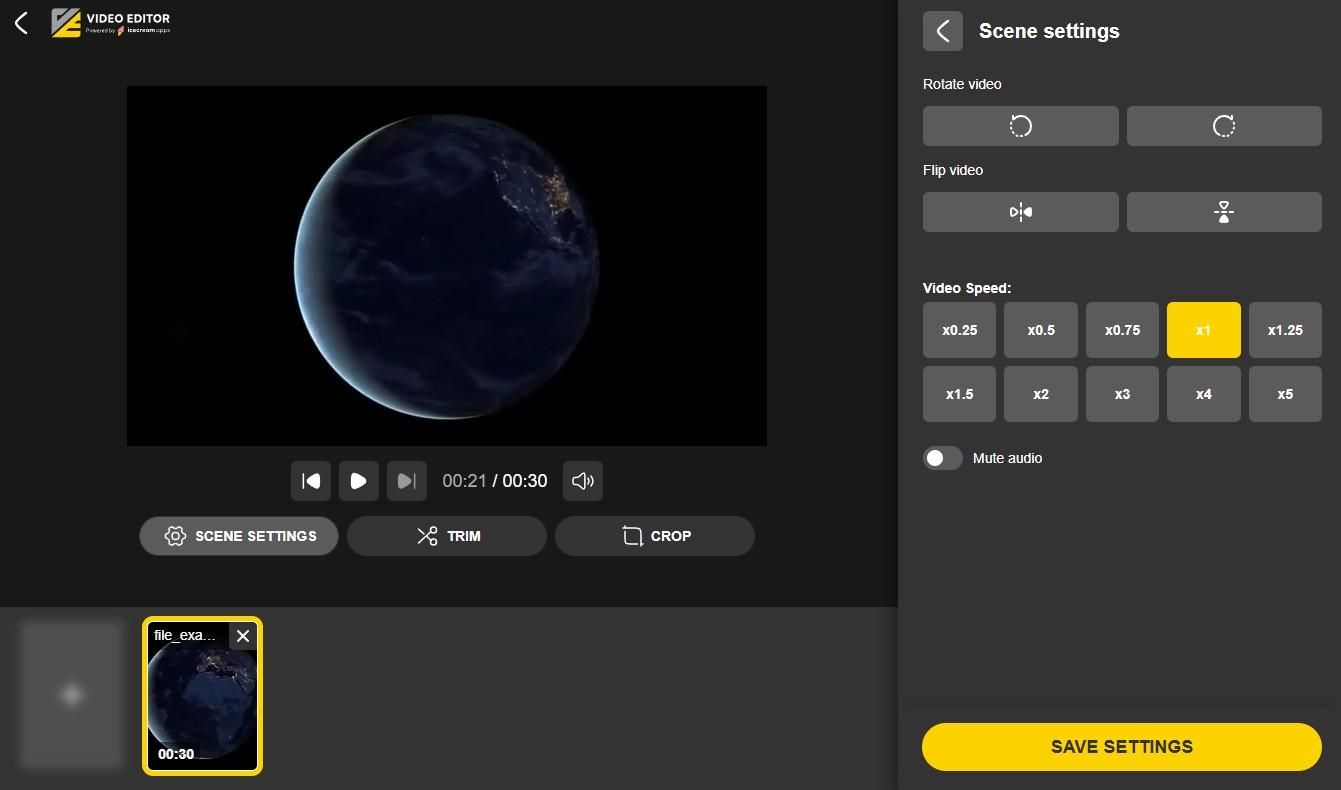
Task: Toggle the Mute audio switch
Action: tap(942, 458)
